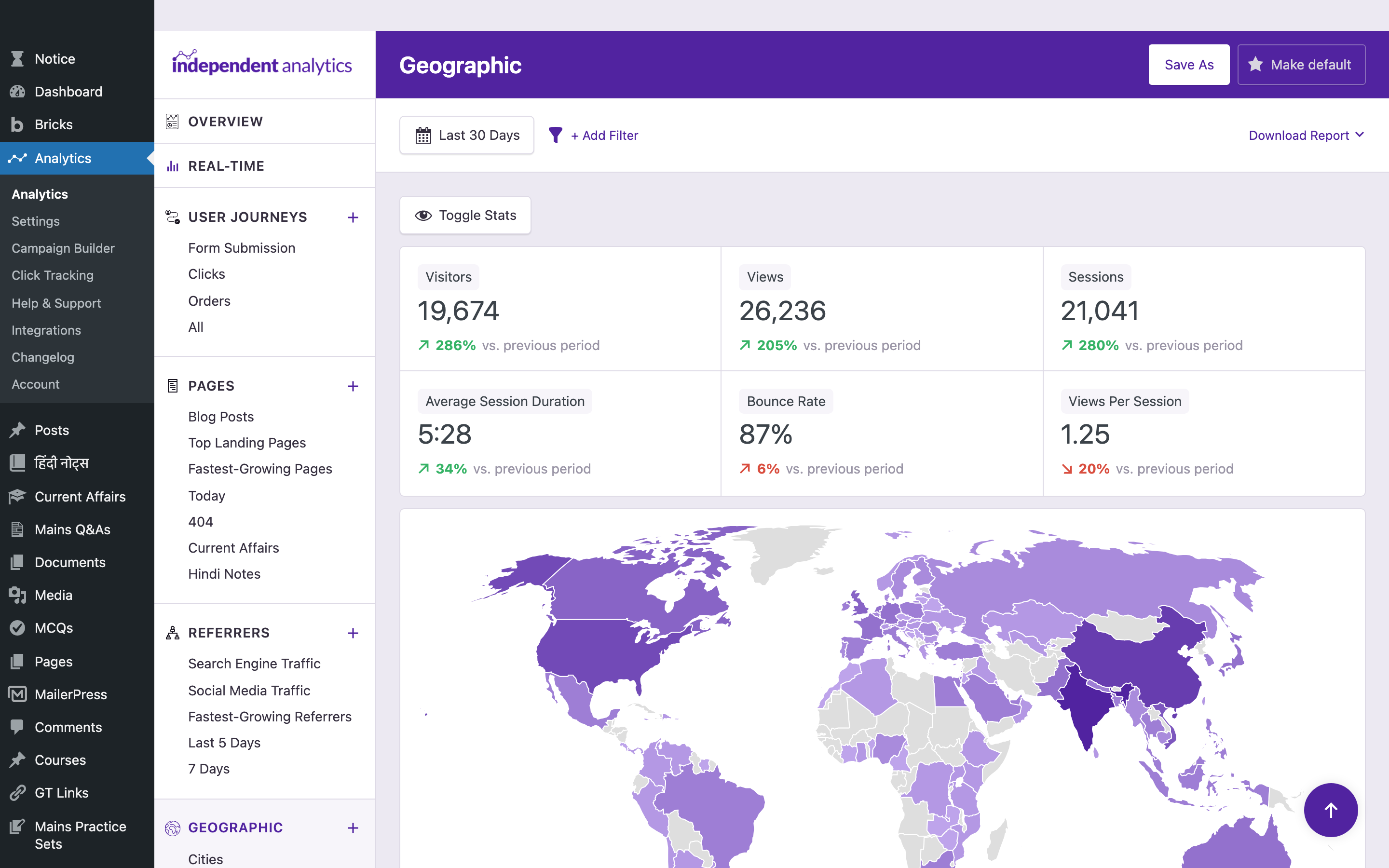Open Integrations in the Analytics submenu
This screenshot has width=1389, height=868.
tap(46, 330)
